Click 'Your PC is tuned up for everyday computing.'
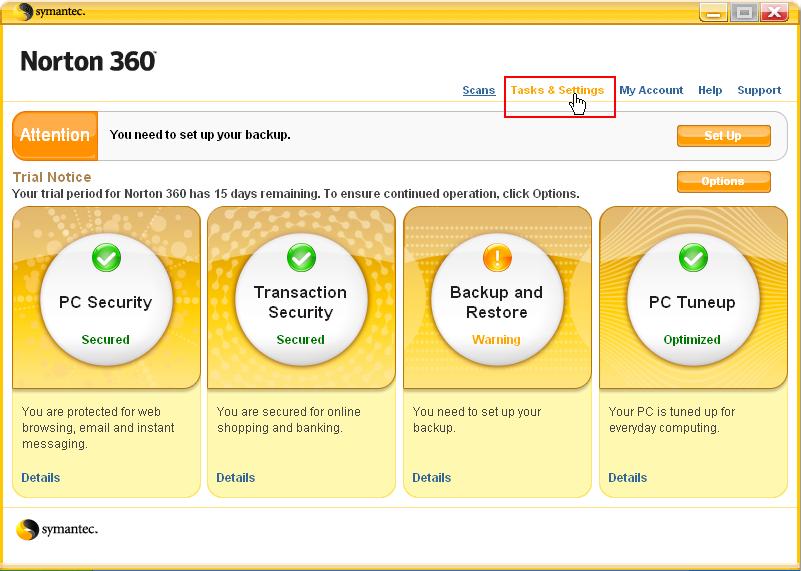The image size is (801, 571). [672, 420]
